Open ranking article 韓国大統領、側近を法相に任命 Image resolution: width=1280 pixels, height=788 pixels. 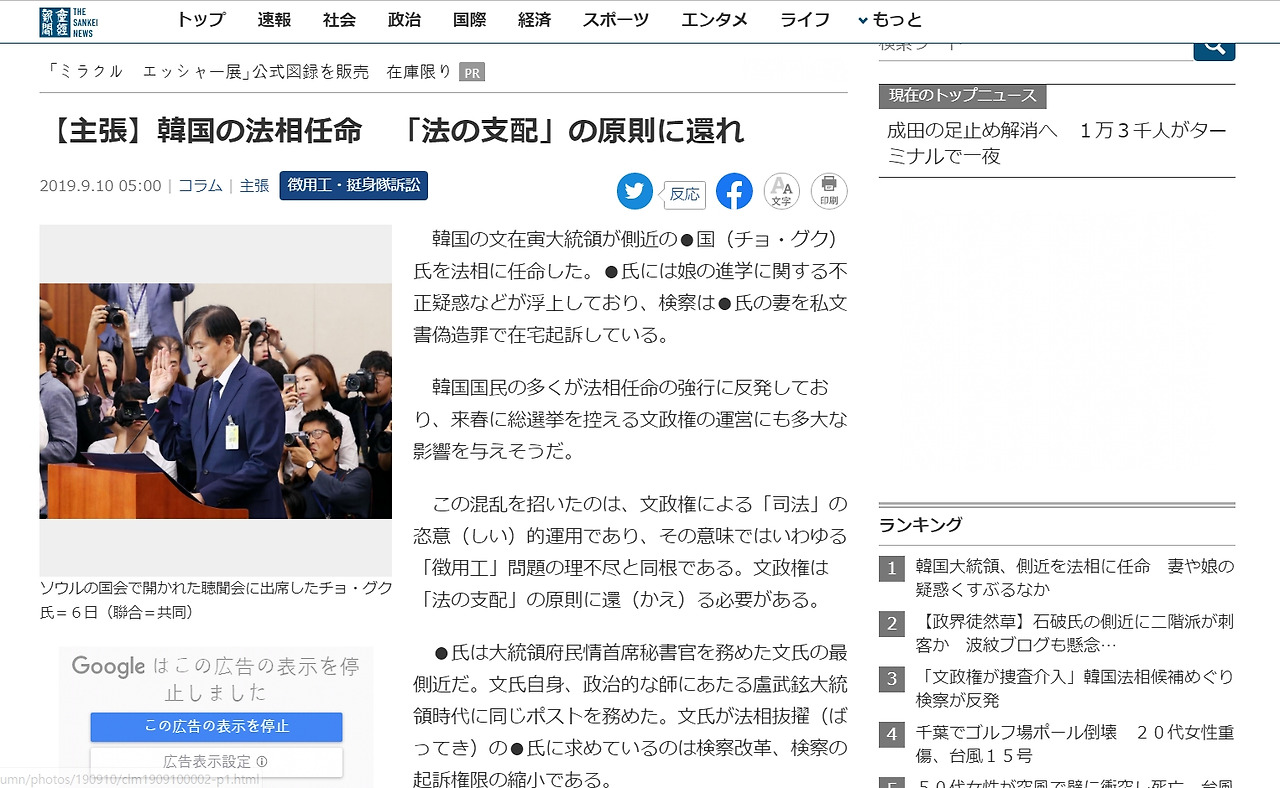pos(1075,578)
